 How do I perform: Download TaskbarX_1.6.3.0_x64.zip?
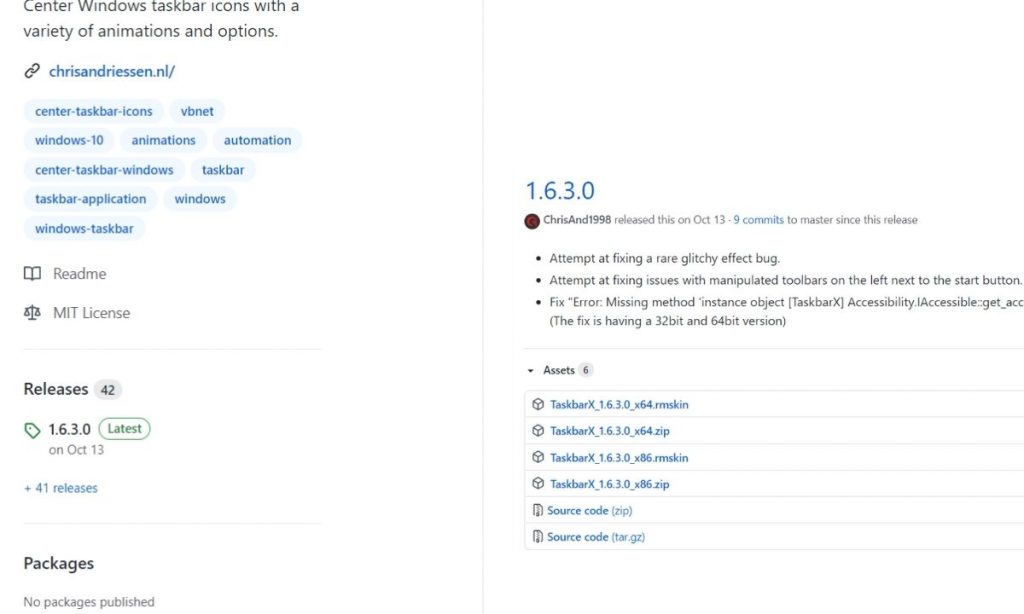pos(609,431)
